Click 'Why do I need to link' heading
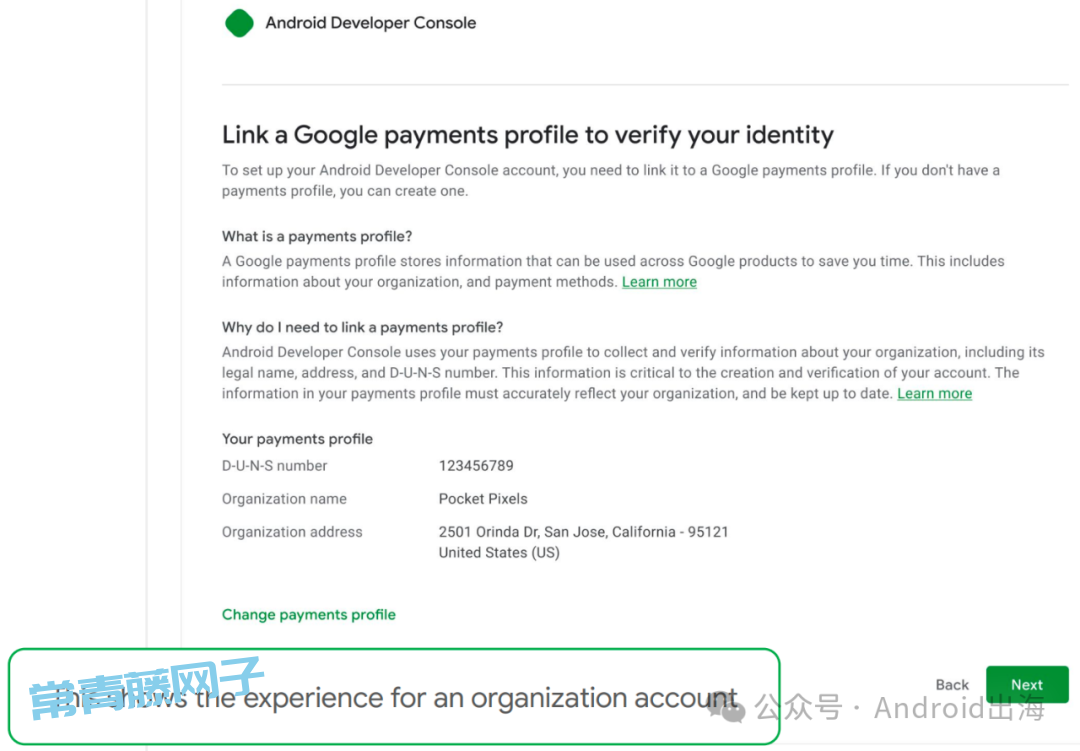Image resolution: width=1080 pixels, height=751 pixels. pos(362,327)
